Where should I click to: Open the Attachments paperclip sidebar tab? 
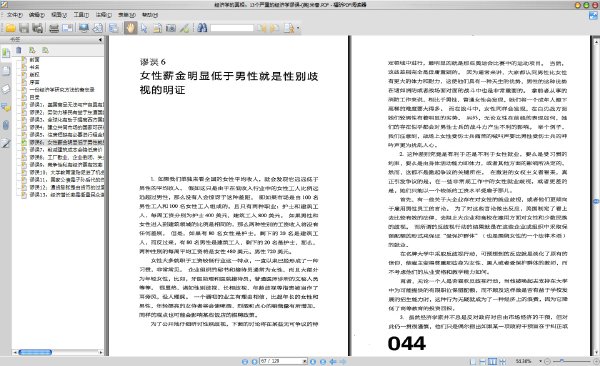(6, 125)
